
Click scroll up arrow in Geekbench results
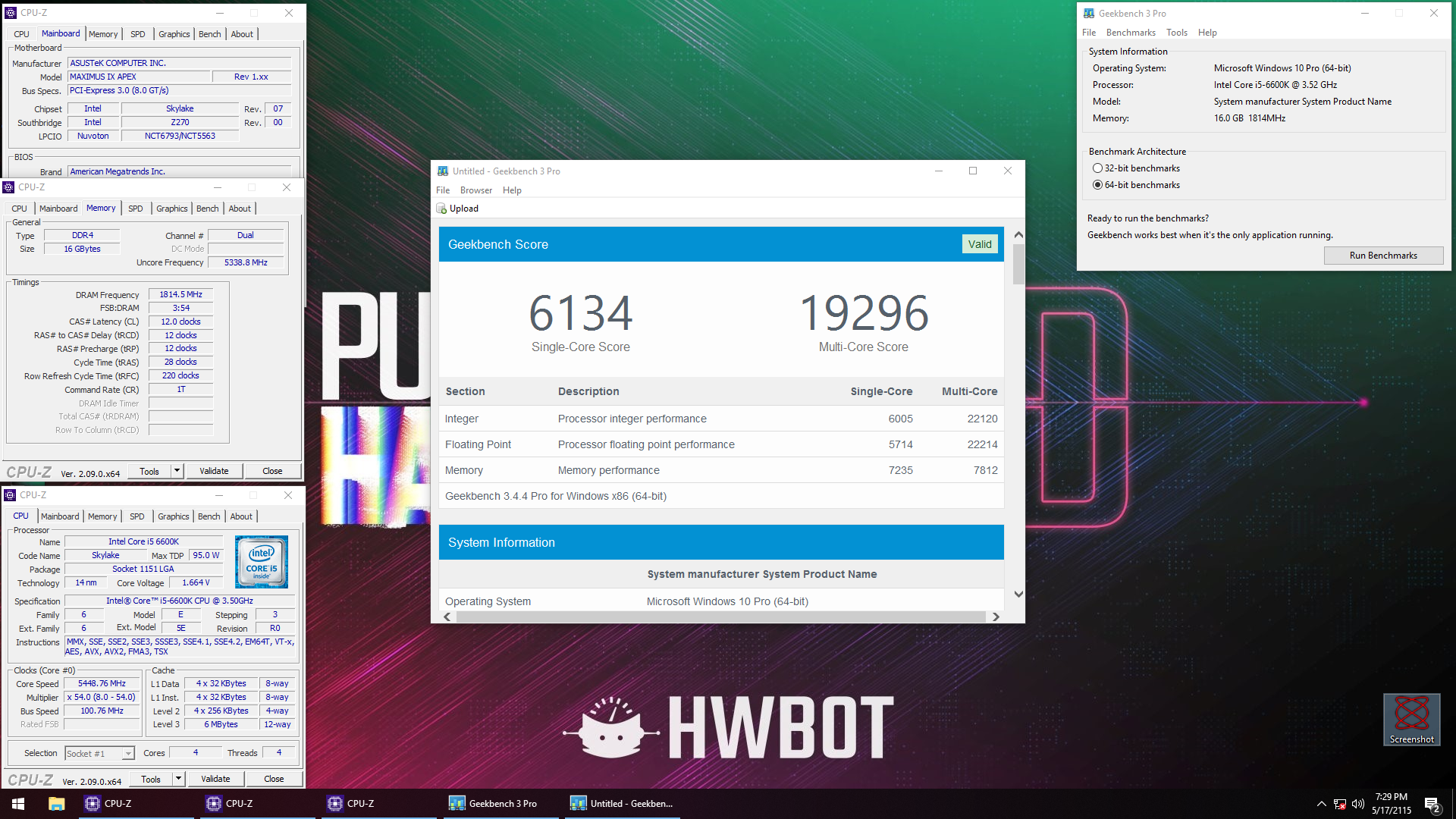[1018, 235]
